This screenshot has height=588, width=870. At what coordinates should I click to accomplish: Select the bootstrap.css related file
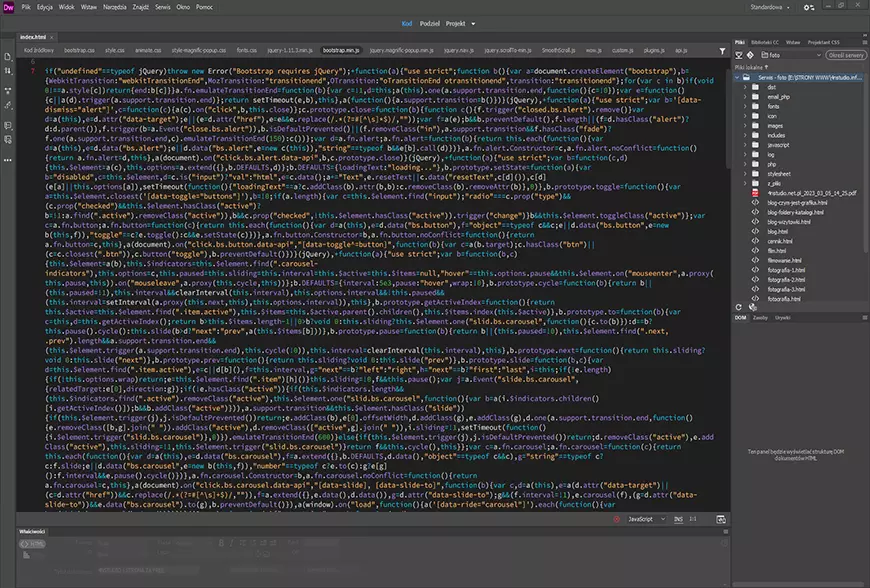tap(79, 50)
